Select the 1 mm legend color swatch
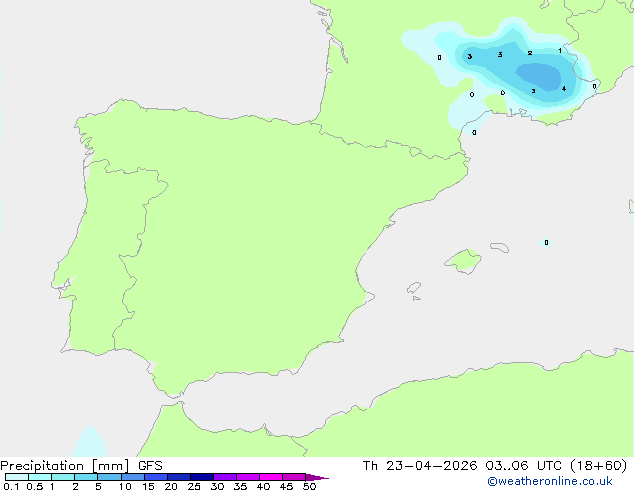 [x=63, y=477]
